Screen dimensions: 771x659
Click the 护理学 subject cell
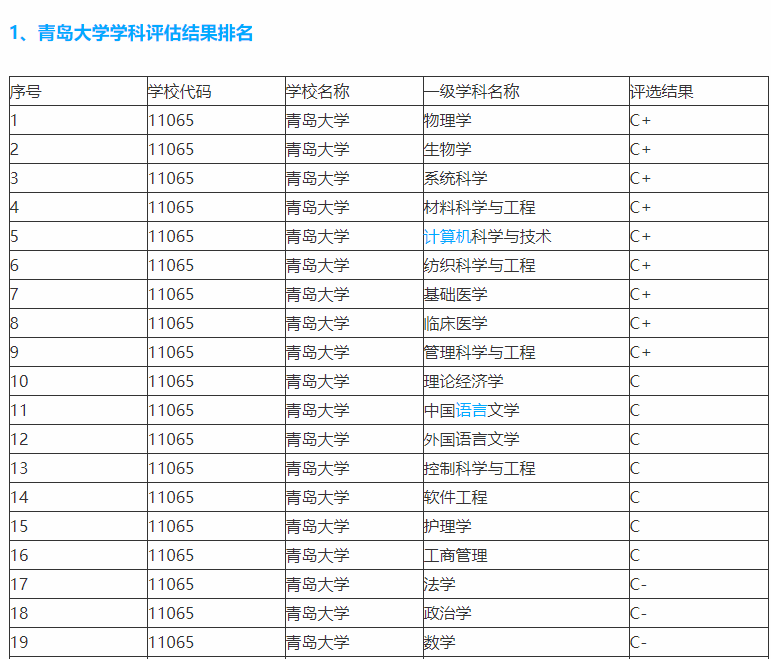click(x=526, y=526)
